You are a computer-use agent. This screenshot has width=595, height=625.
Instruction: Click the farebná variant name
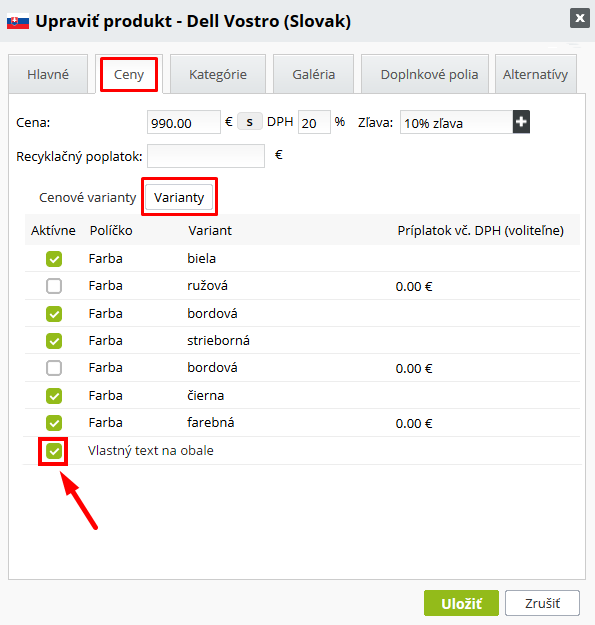pos(211,423)
